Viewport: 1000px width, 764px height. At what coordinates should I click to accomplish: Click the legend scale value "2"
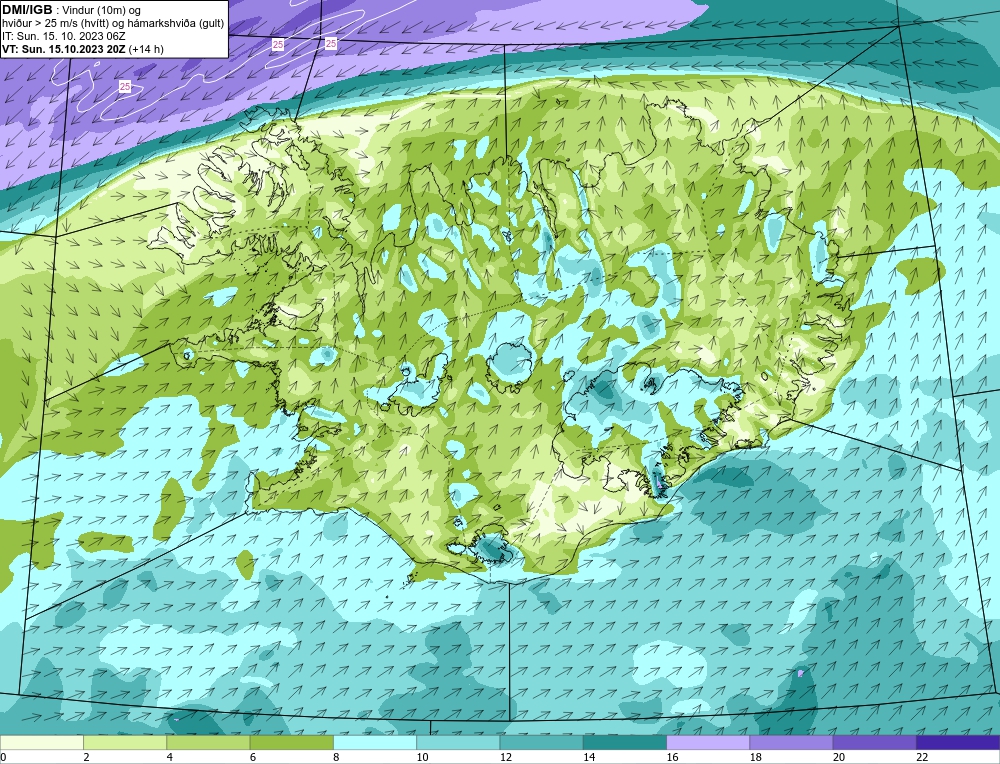86,757
